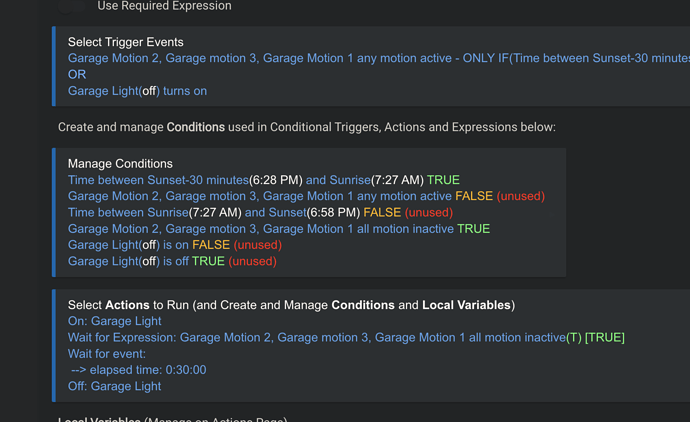Open the Garage Light turns on trigger
The width and height of the screenshot is (690, 422).
pos(137,91)
